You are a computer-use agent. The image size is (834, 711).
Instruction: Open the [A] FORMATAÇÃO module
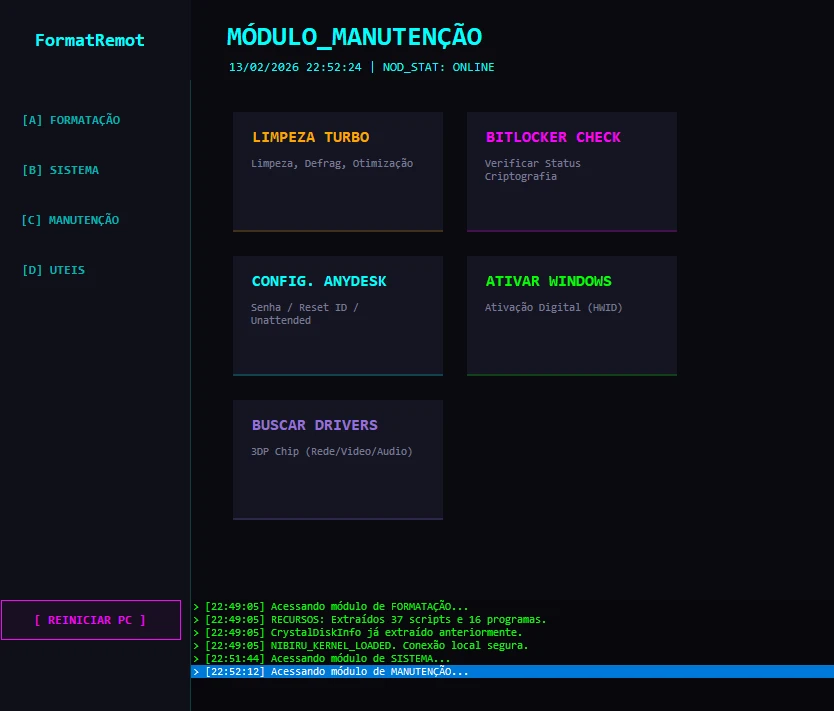click(x=71, y=120)
